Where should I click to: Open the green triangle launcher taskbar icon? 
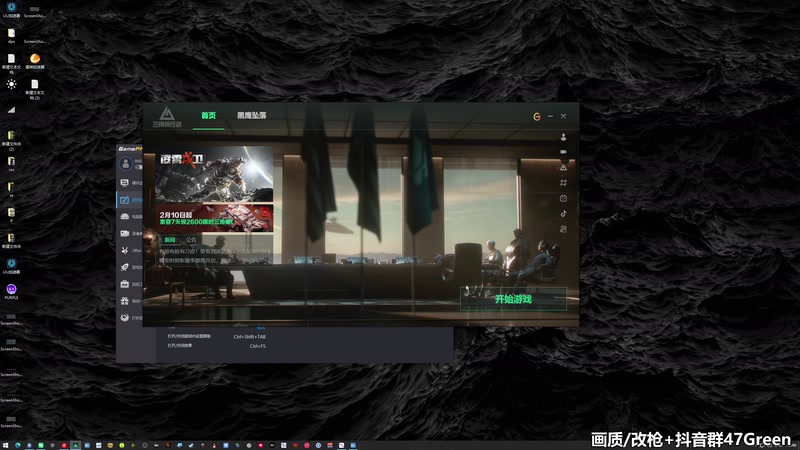[76, 445]
